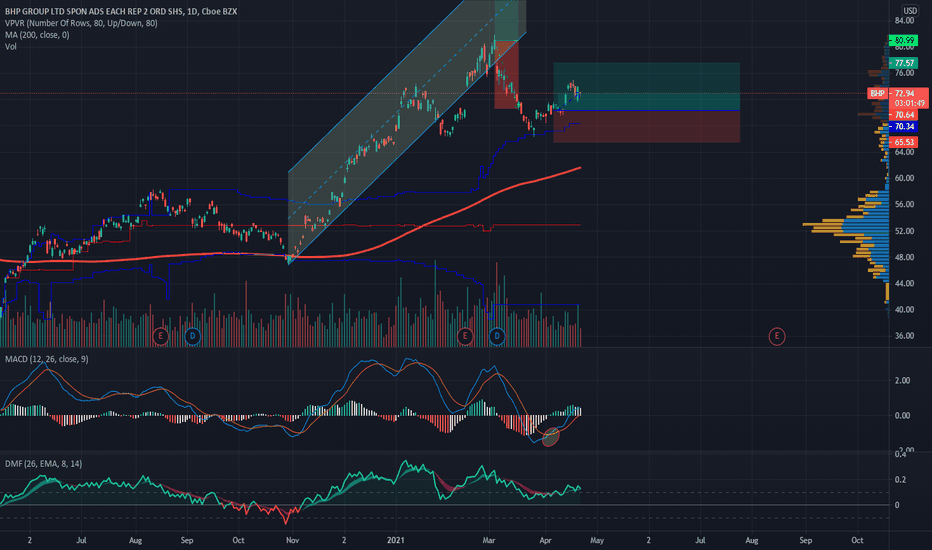The image size is (932, 550).
Task: Click the May label on the time axis
Action: tap(597, 540)
